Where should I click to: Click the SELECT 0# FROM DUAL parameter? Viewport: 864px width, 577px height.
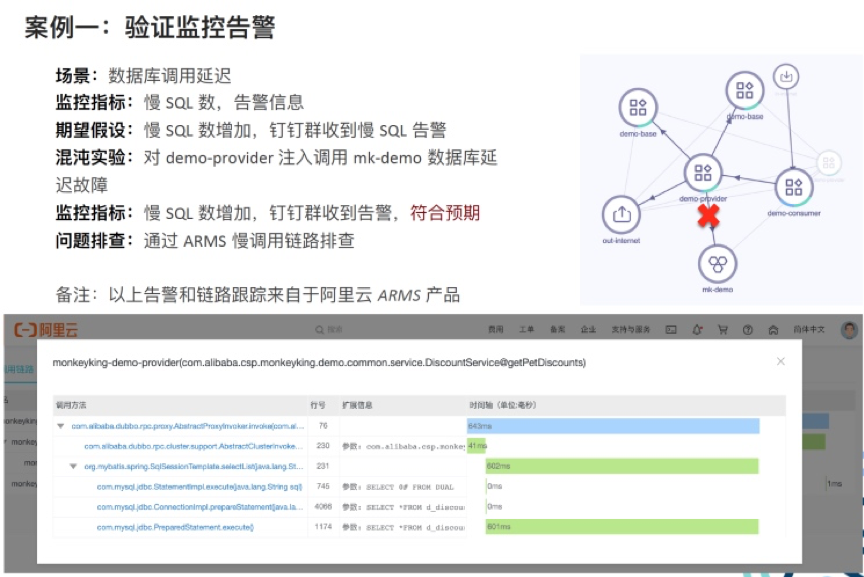coord(398,487)
